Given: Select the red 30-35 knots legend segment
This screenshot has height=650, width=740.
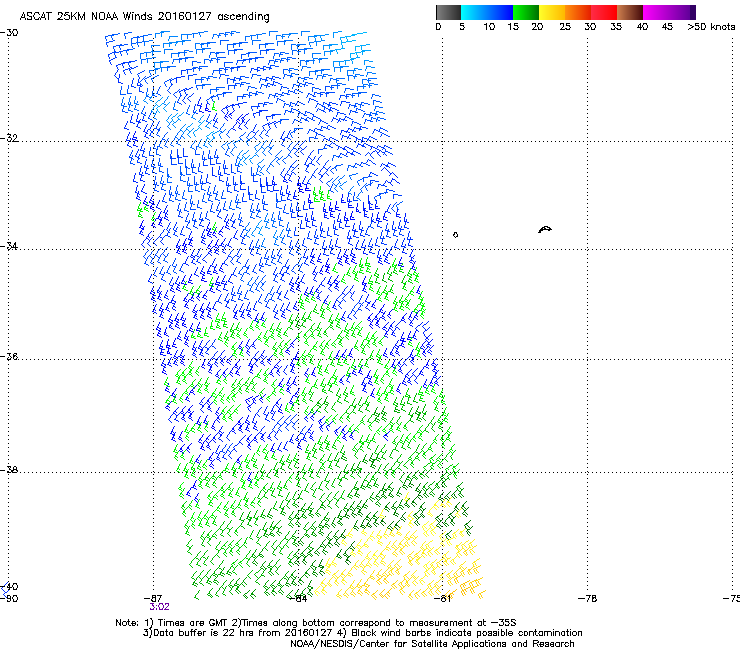Looking at the screenshot, I should (604, 12).
